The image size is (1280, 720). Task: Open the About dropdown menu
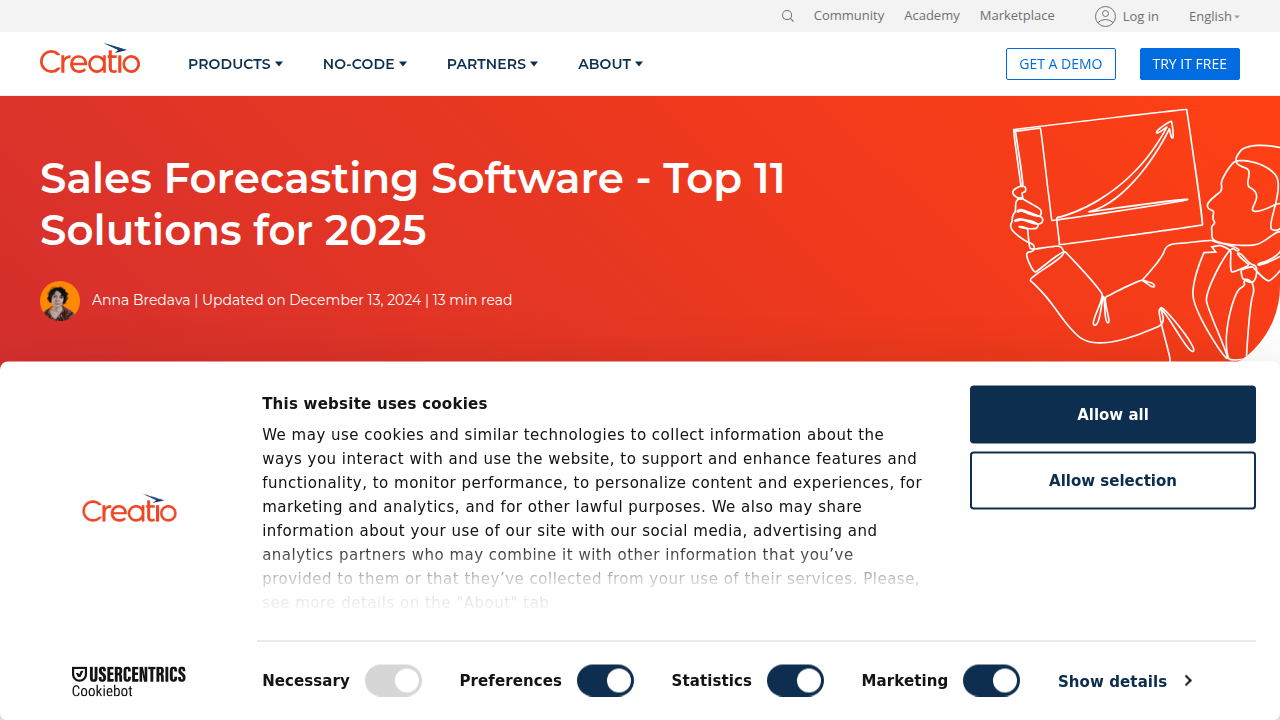(x=610, y=64)
